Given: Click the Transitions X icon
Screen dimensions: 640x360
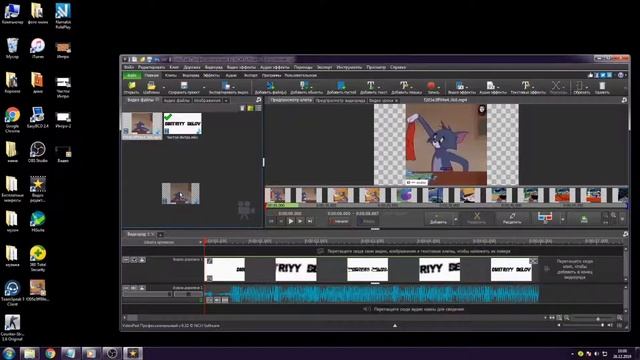Looking at the screenshot, I should click(x=556, y=85).
